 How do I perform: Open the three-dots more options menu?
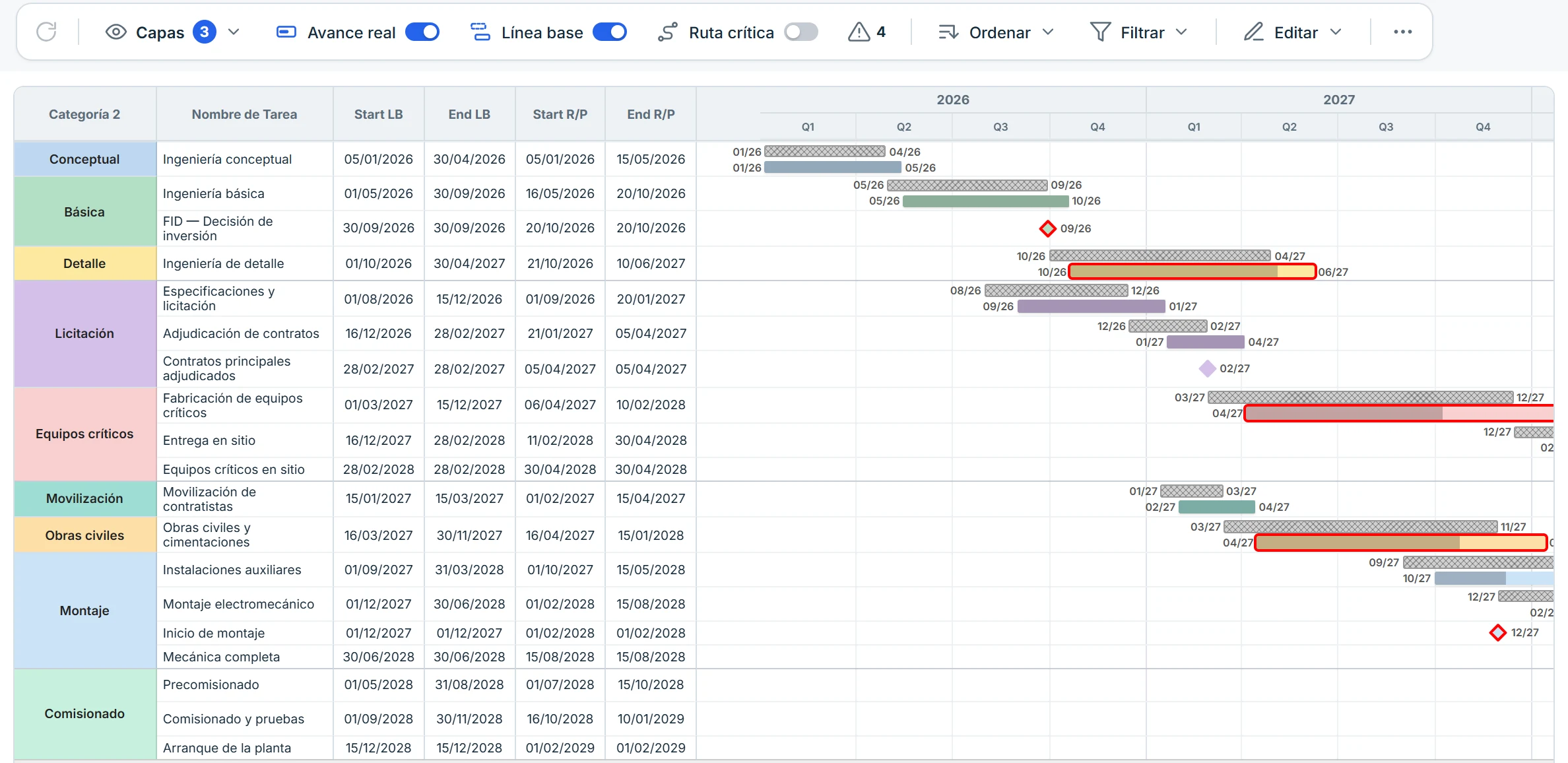point(1402,32)
